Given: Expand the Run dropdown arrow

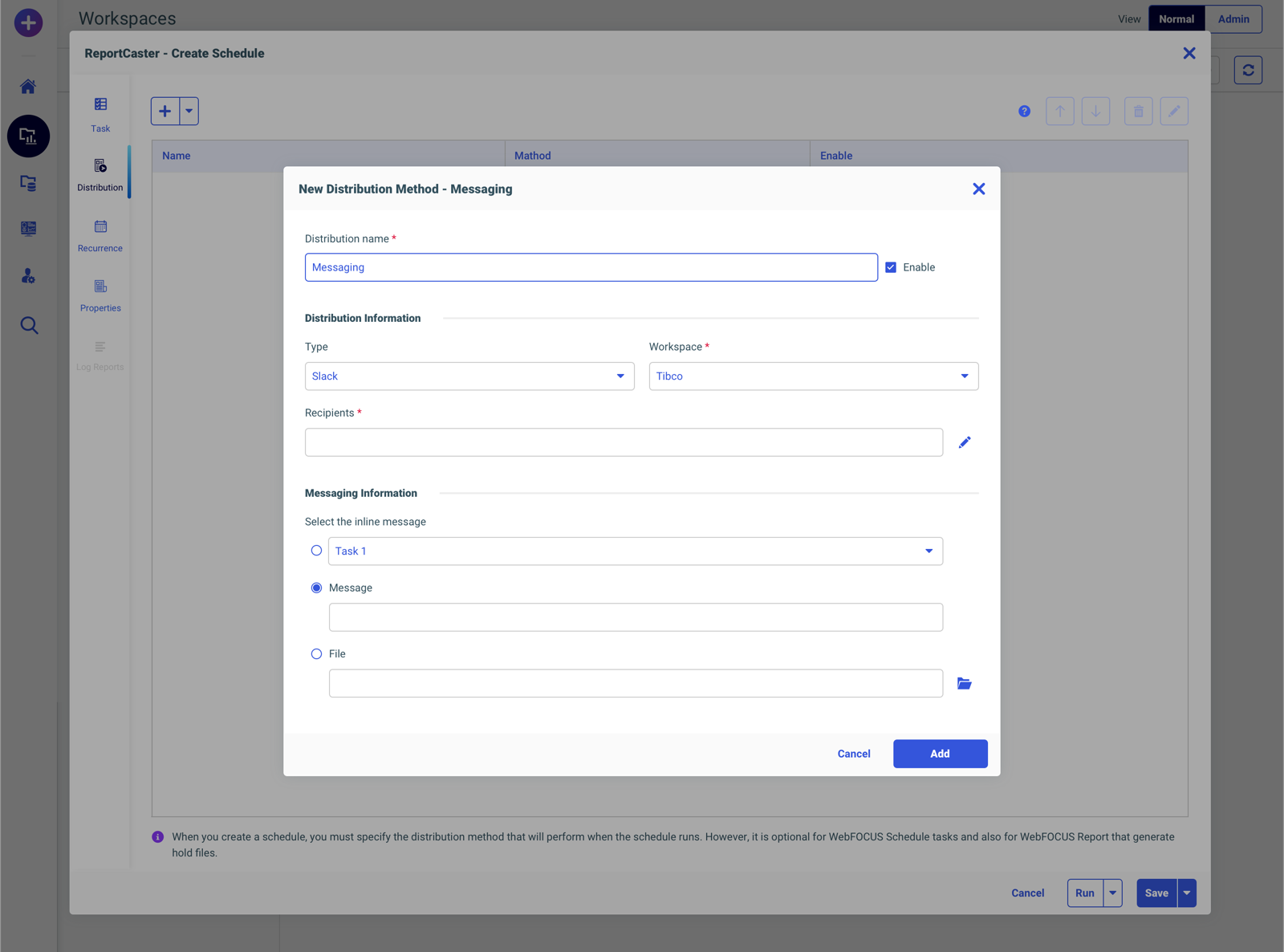Looking at the screenshot, I should (x=1113, y=893).
